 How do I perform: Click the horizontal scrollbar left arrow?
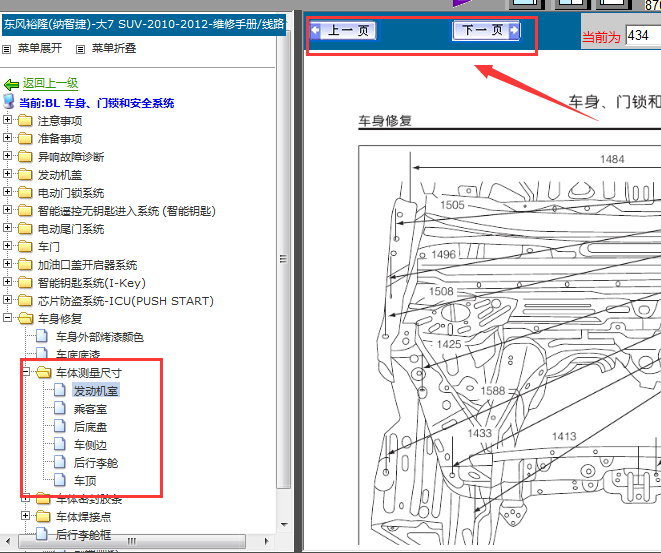8,541
